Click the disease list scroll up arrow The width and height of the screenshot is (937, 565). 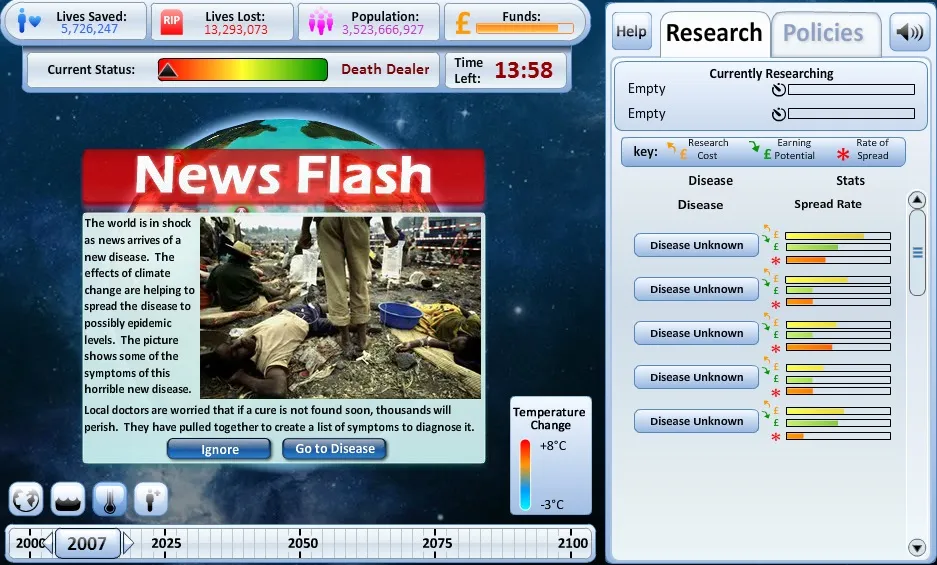[917, 200]
